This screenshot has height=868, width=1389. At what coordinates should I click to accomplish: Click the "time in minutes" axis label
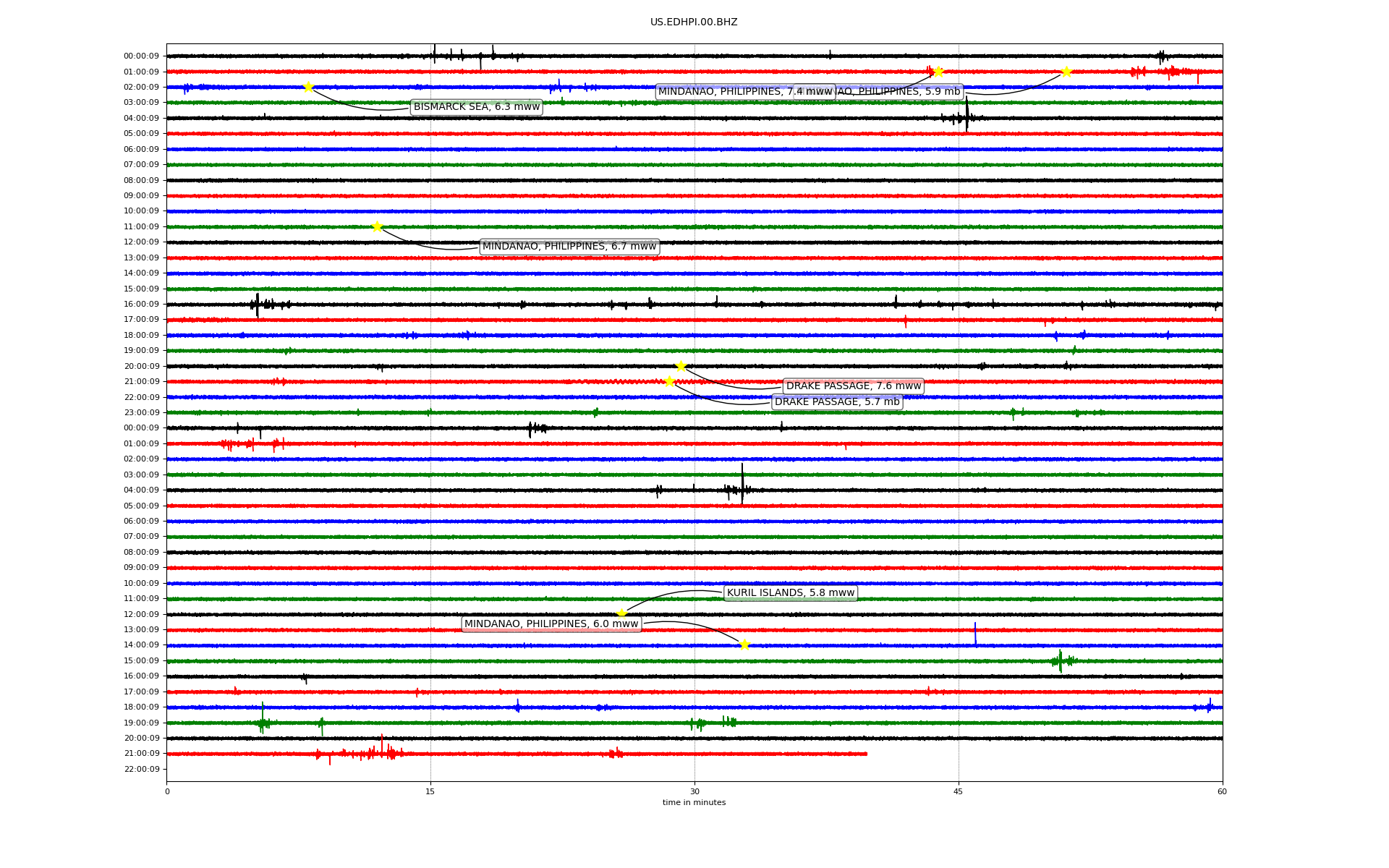[x=693, y=802]
